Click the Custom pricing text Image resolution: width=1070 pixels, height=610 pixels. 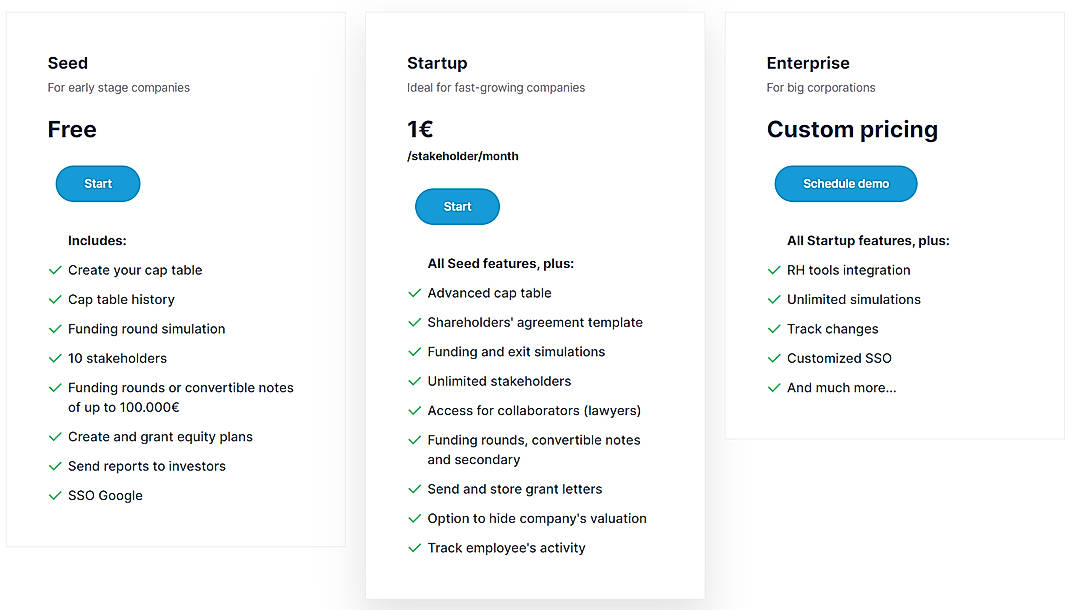coord(852,130)
